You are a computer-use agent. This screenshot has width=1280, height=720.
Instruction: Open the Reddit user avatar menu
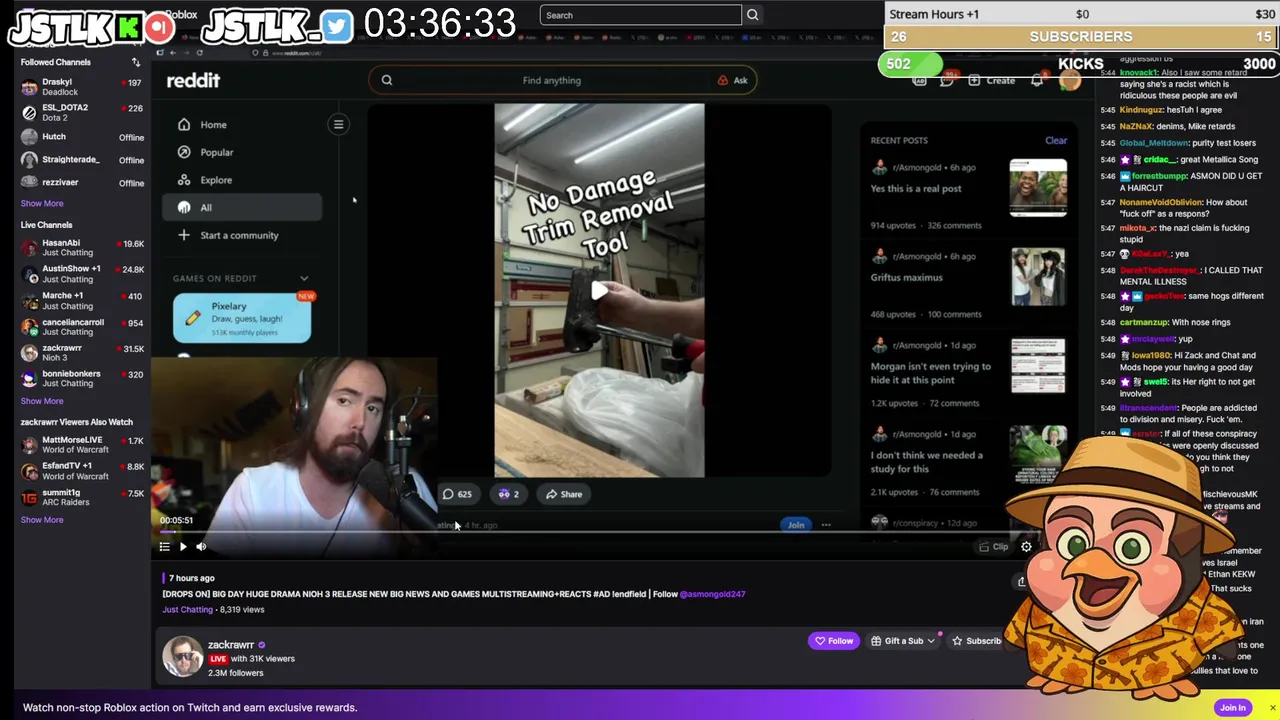[1070, 80]
